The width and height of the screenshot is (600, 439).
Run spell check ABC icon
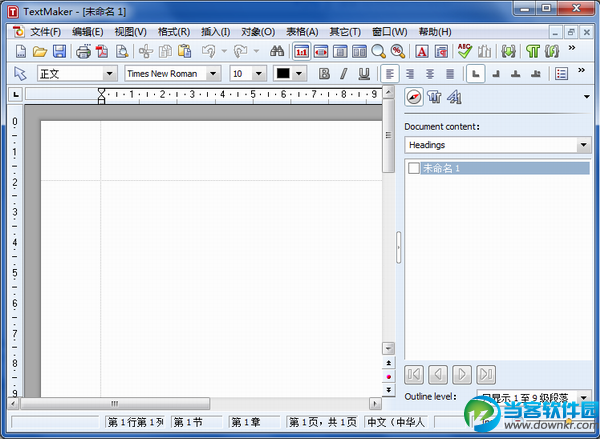[x=465, y=51]
